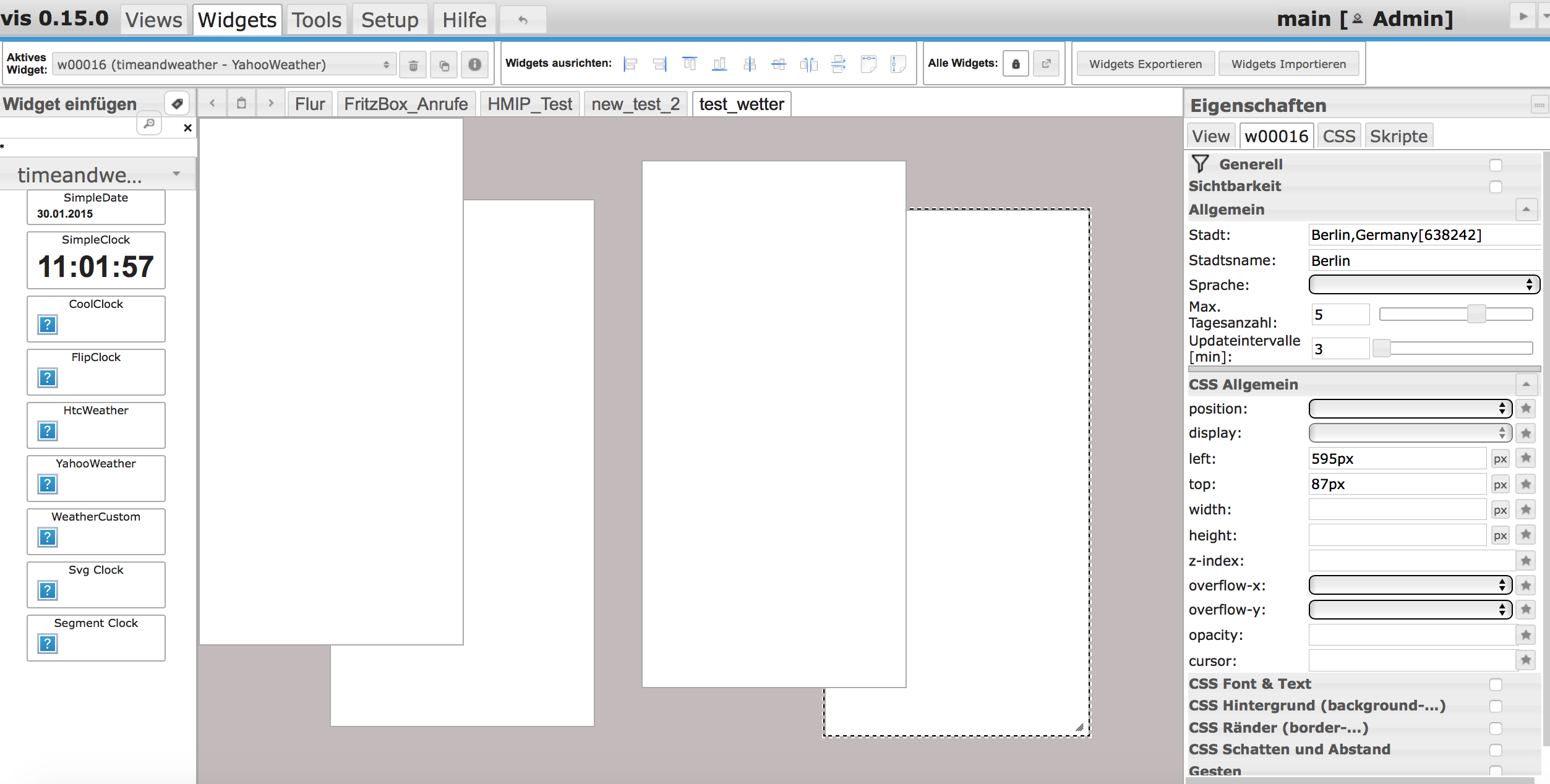Align widgets to the bottom edge
Image resolution: width=1550 pixels, height=784 pixels.
pyautogui.click(x=719, y=64)
